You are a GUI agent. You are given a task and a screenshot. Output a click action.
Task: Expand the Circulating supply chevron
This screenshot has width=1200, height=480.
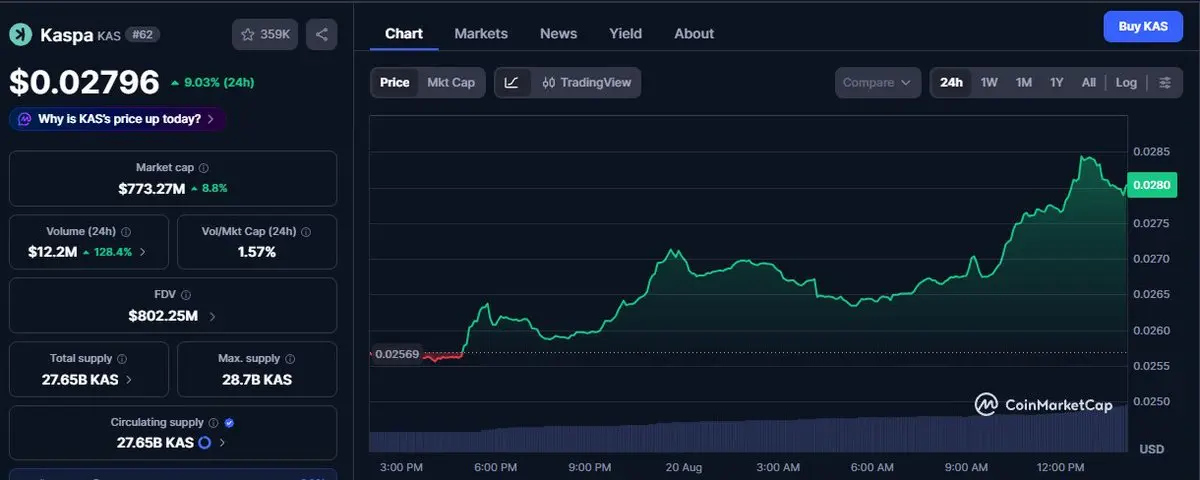pyautogui.click(x=222, y=442)
